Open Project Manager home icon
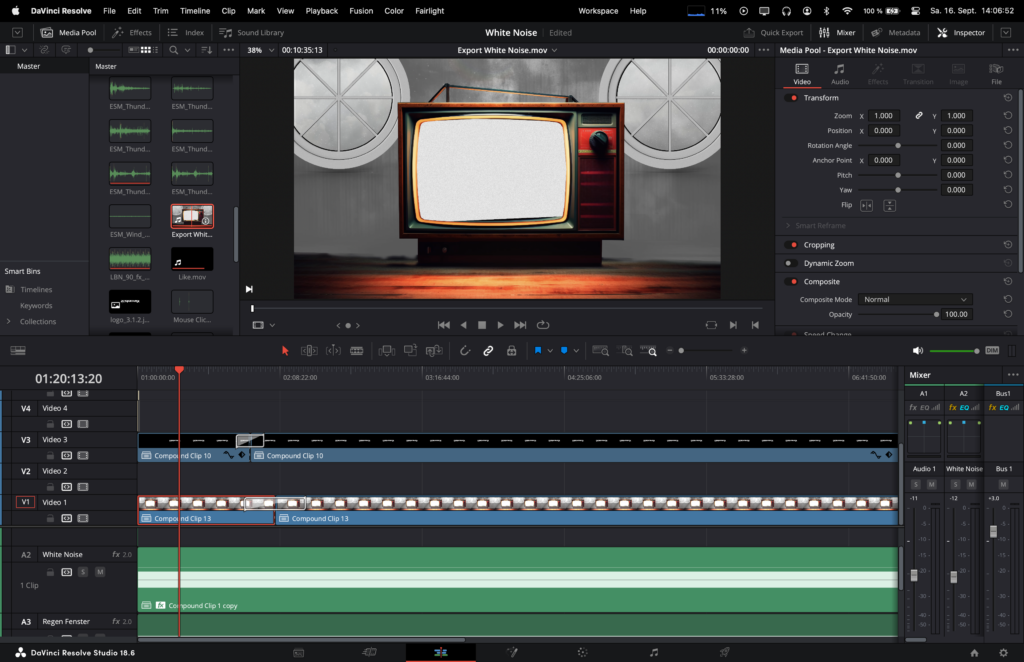Viewport: 1024px width, 662px height. [974, 653]
